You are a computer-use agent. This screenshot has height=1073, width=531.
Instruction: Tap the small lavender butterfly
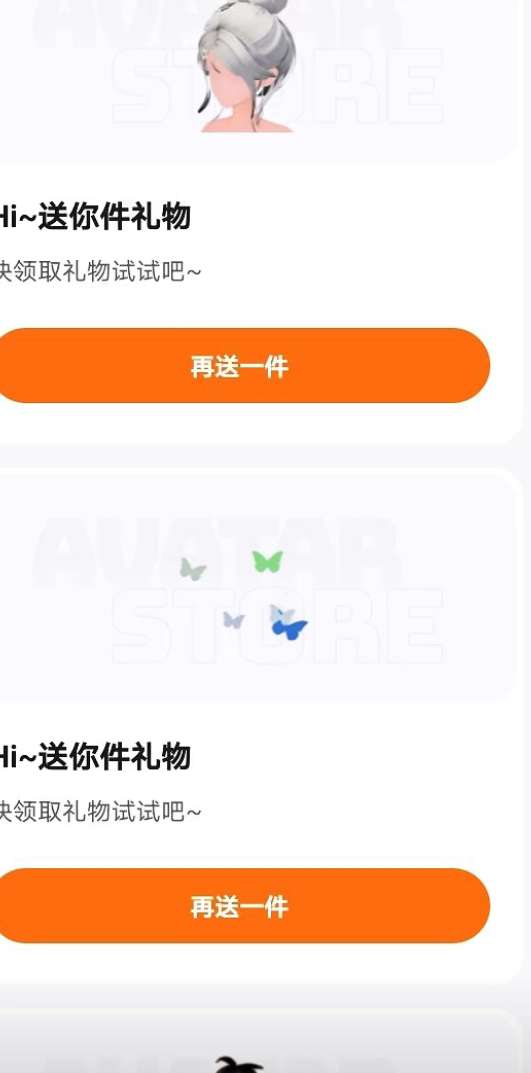point(233,620)
